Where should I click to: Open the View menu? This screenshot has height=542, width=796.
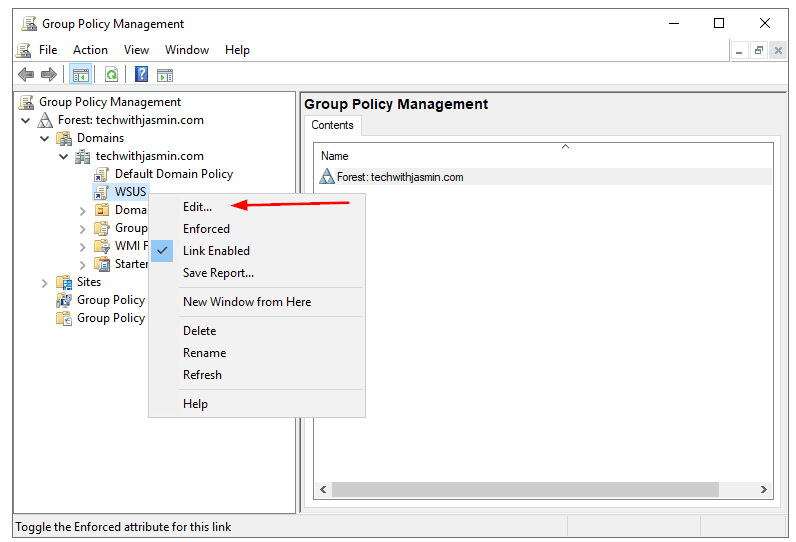pyautogui.click(x=136, y=50)
